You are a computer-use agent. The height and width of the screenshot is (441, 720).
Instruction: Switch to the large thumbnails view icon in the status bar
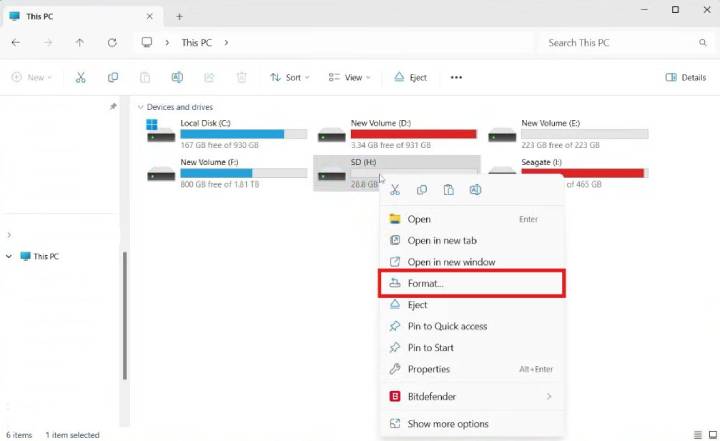click(x=713, y=435)
